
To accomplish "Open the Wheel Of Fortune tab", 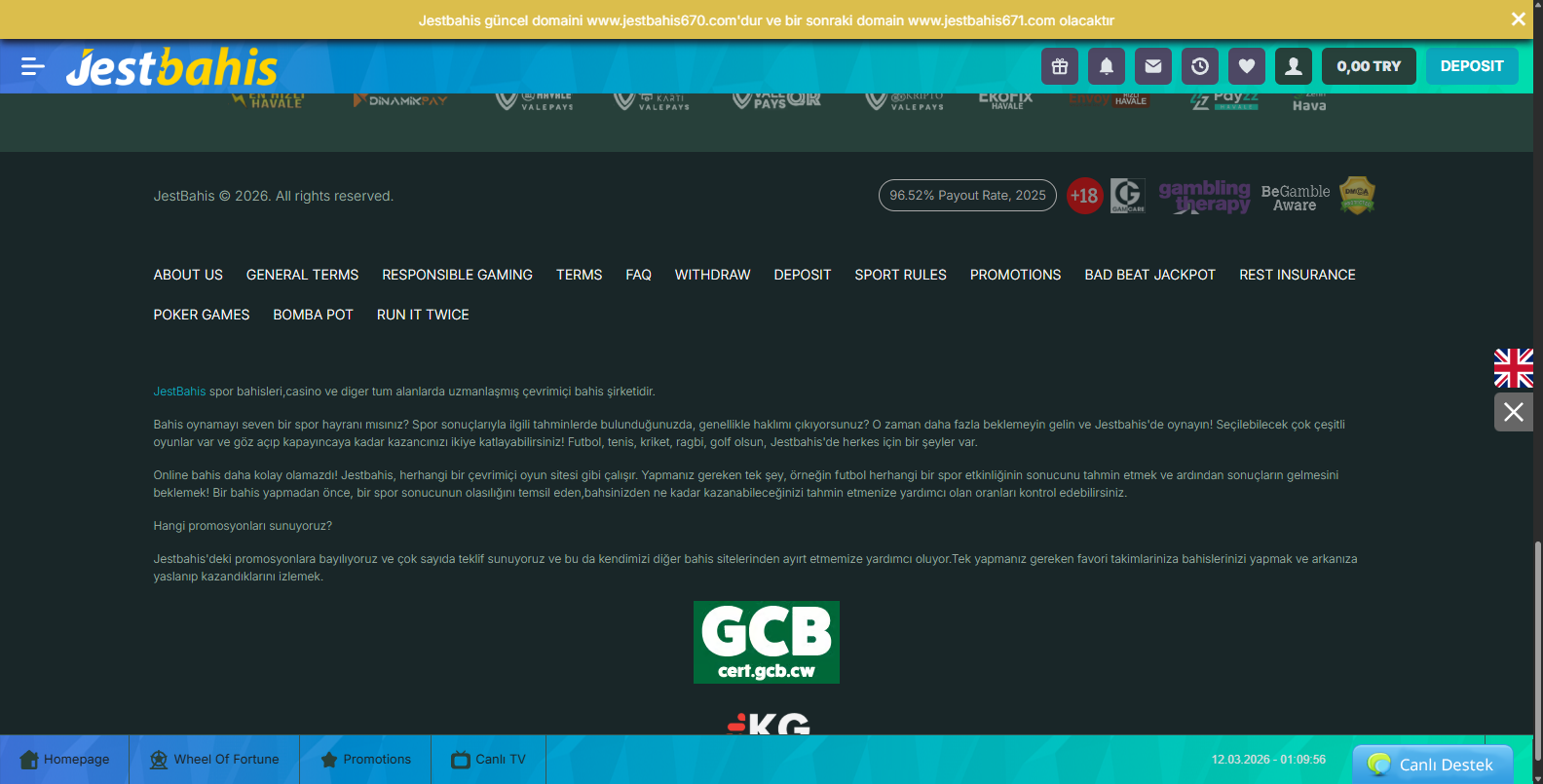I will 214,760.
